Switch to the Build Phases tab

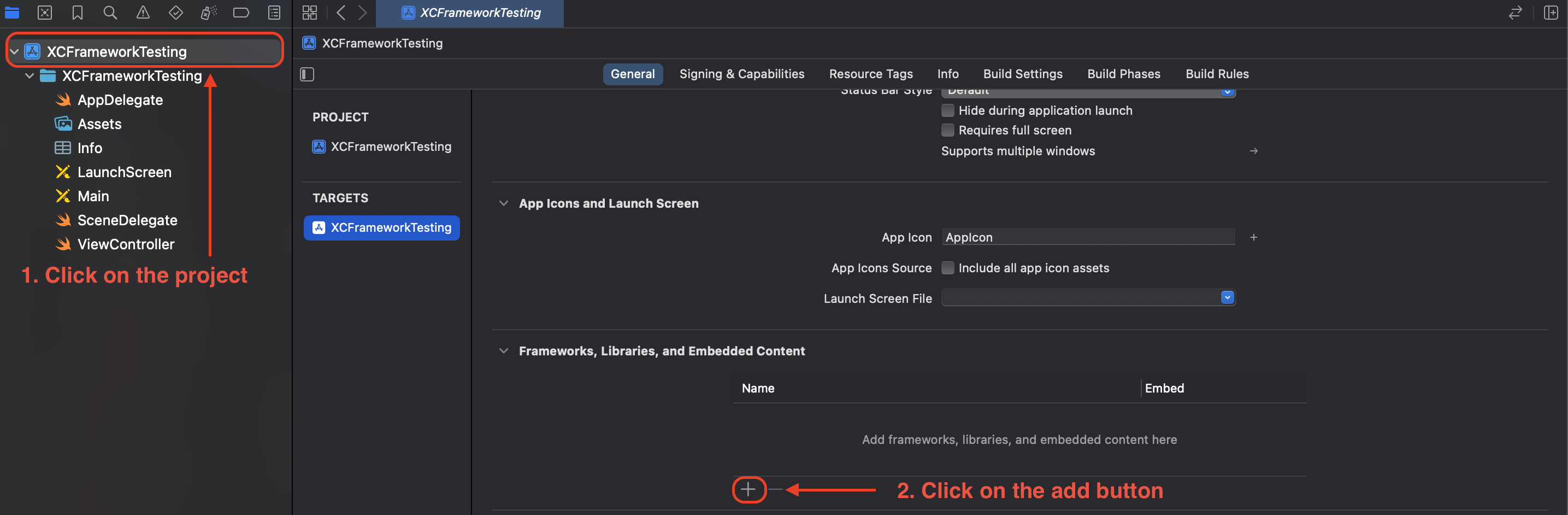(1124, 74)
